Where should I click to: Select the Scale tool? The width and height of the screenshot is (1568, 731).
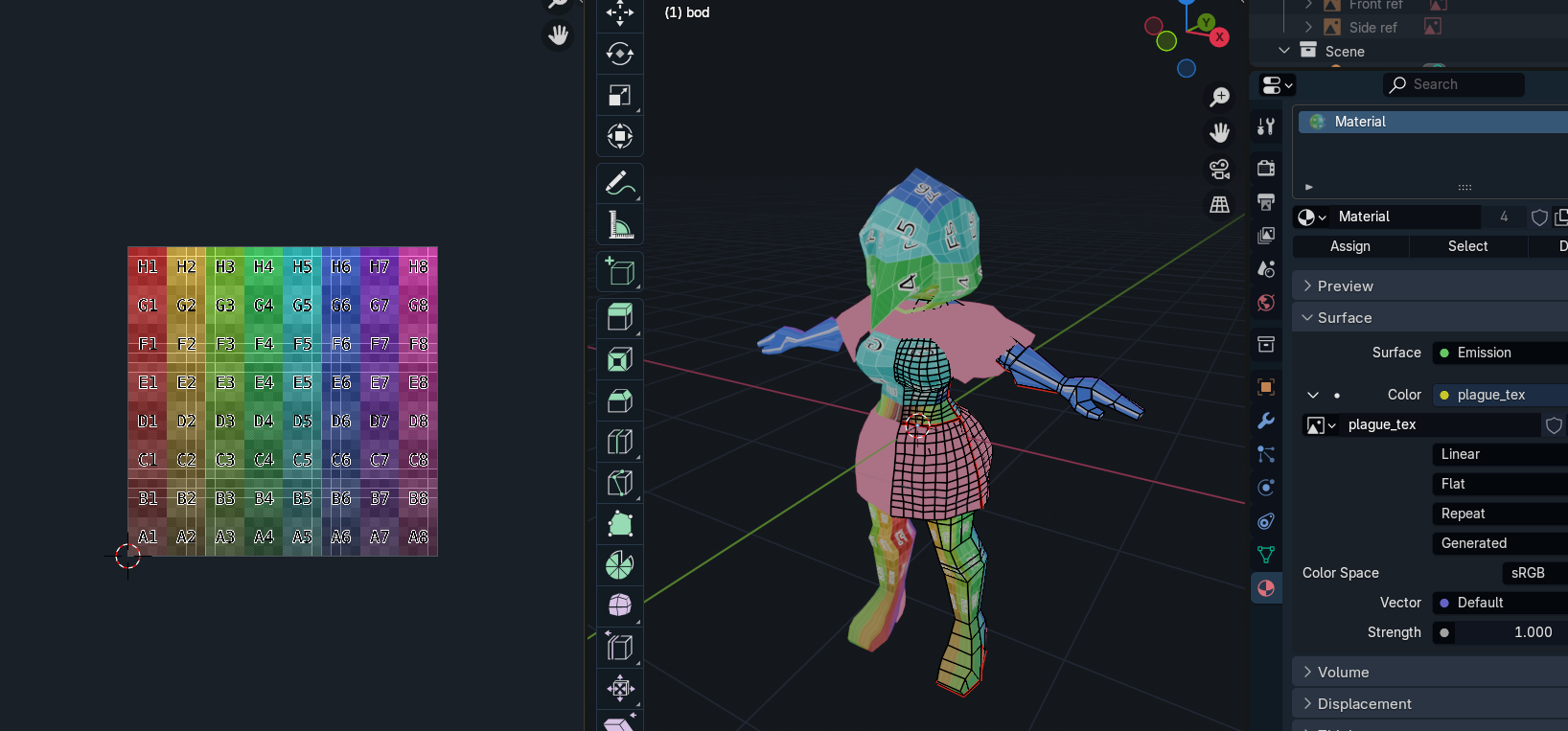620,95
